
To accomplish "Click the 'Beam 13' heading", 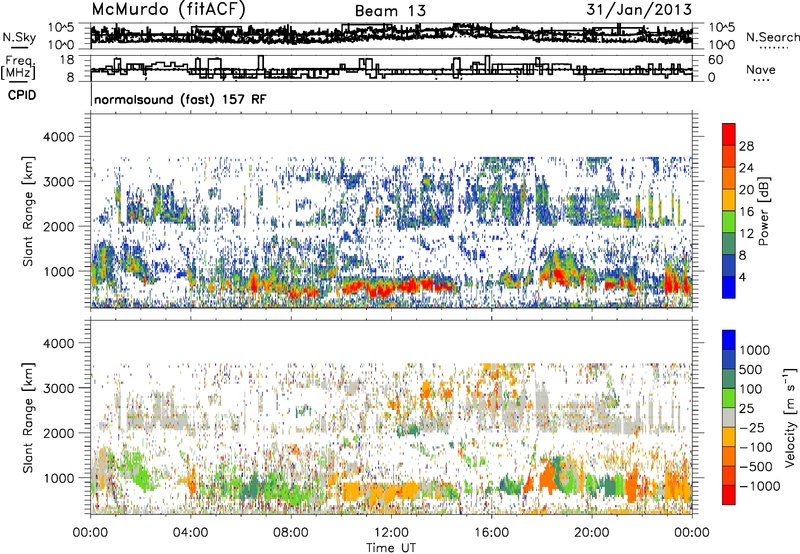I will tap(390, 11).
